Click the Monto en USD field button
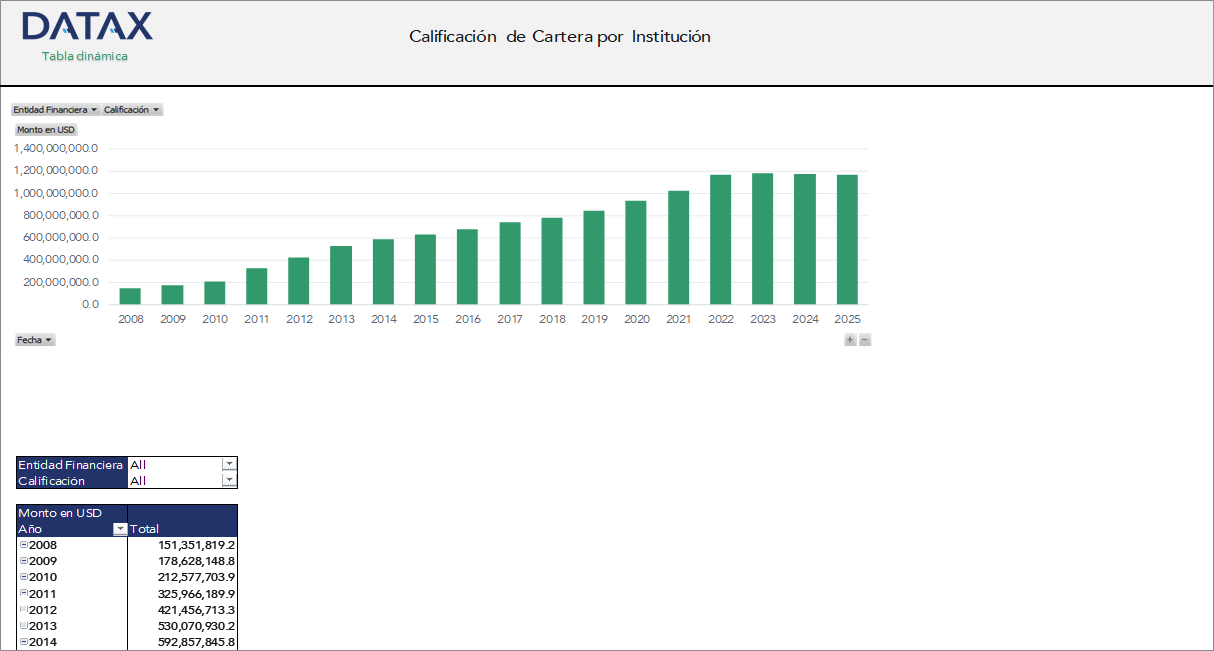 (x=44, y=129)
